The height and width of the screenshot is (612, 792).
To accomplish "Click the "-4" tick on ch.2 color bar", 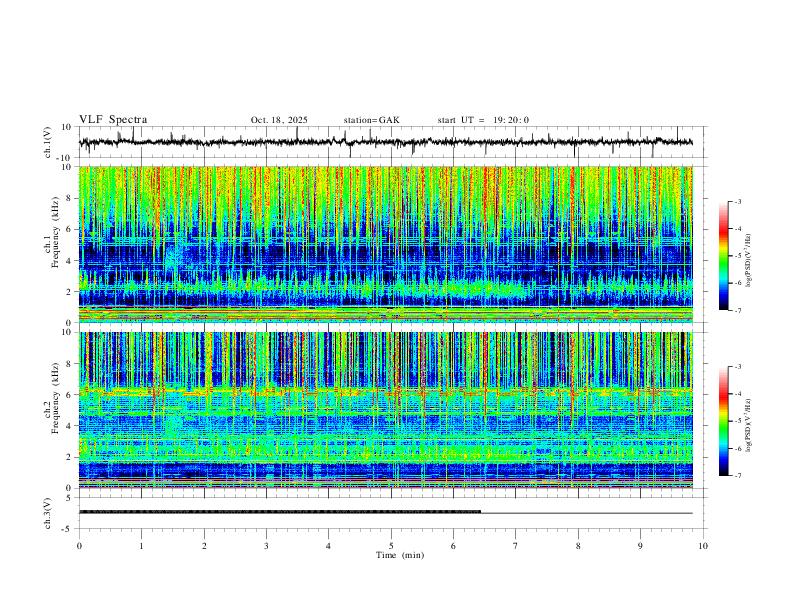I will (x=737, y=394).
